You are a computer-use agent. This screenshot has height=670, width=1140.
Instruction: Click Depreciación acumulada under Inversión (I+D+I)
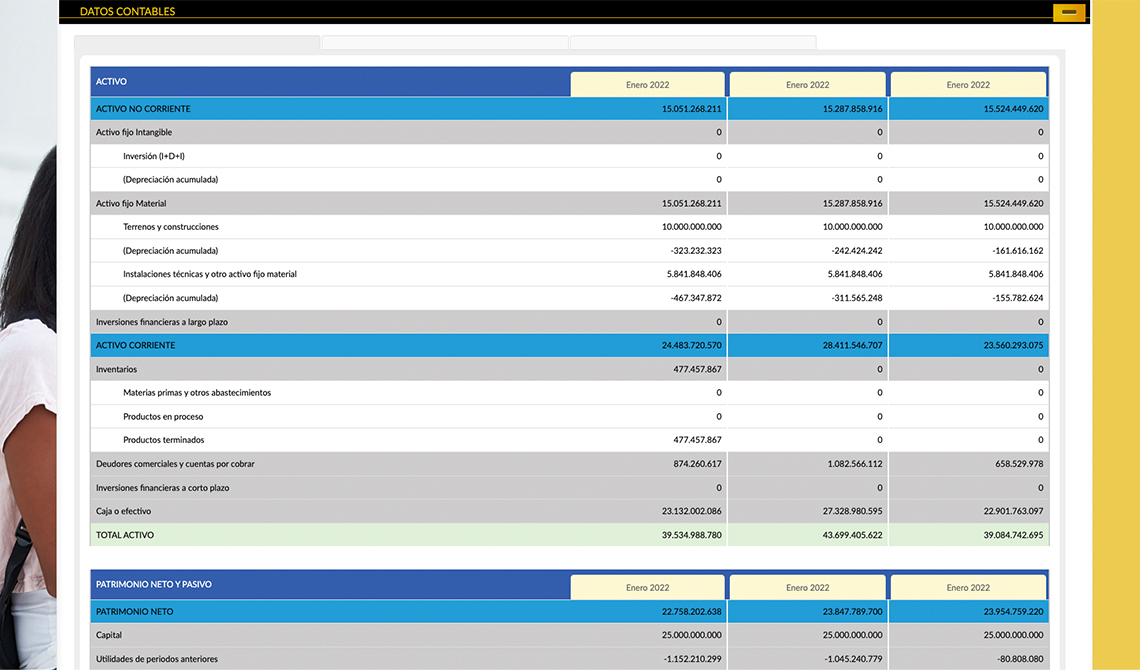[170, 179]
